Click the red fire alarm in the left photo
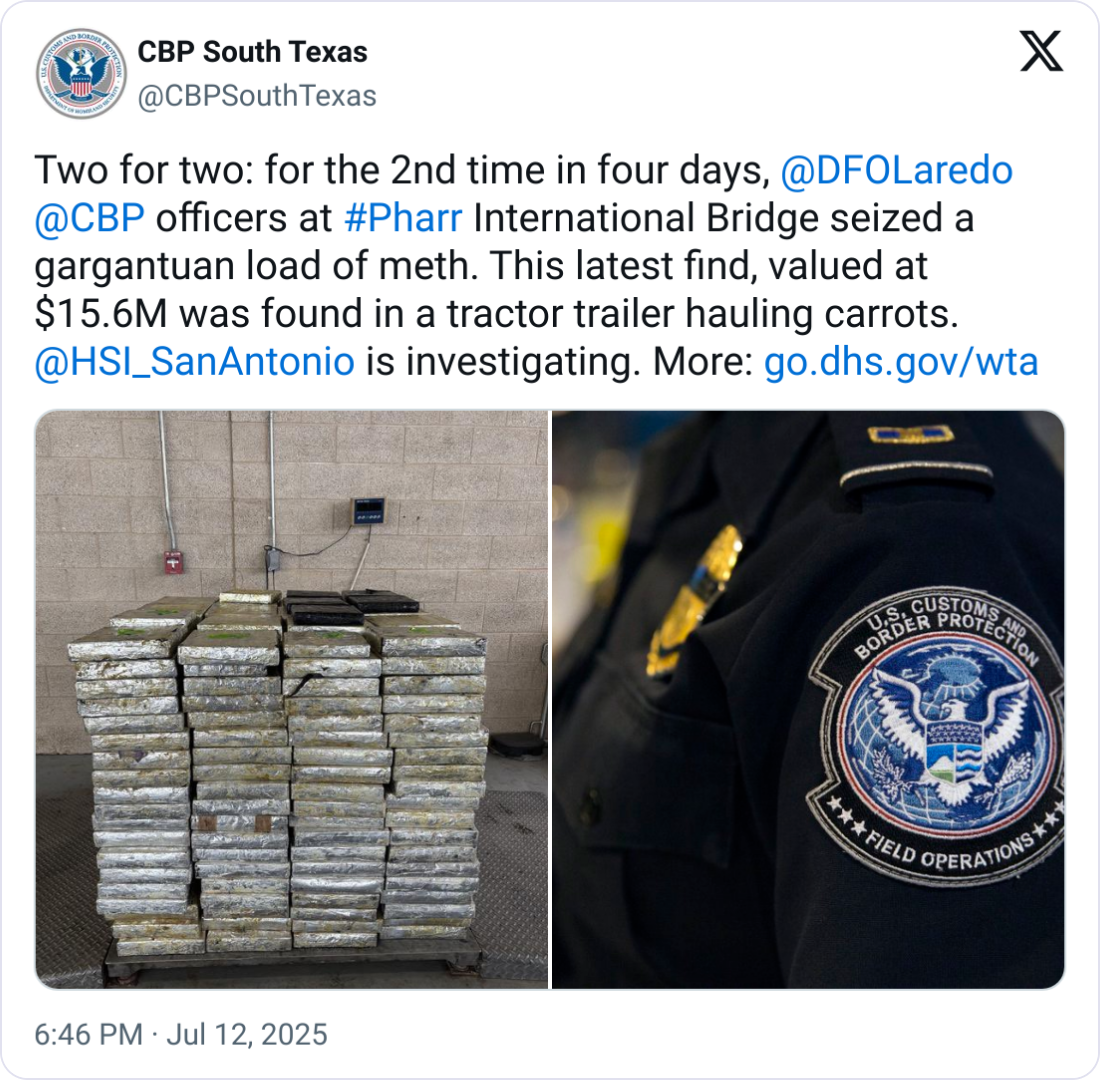 pyautogui.click(x=173, y=562)
